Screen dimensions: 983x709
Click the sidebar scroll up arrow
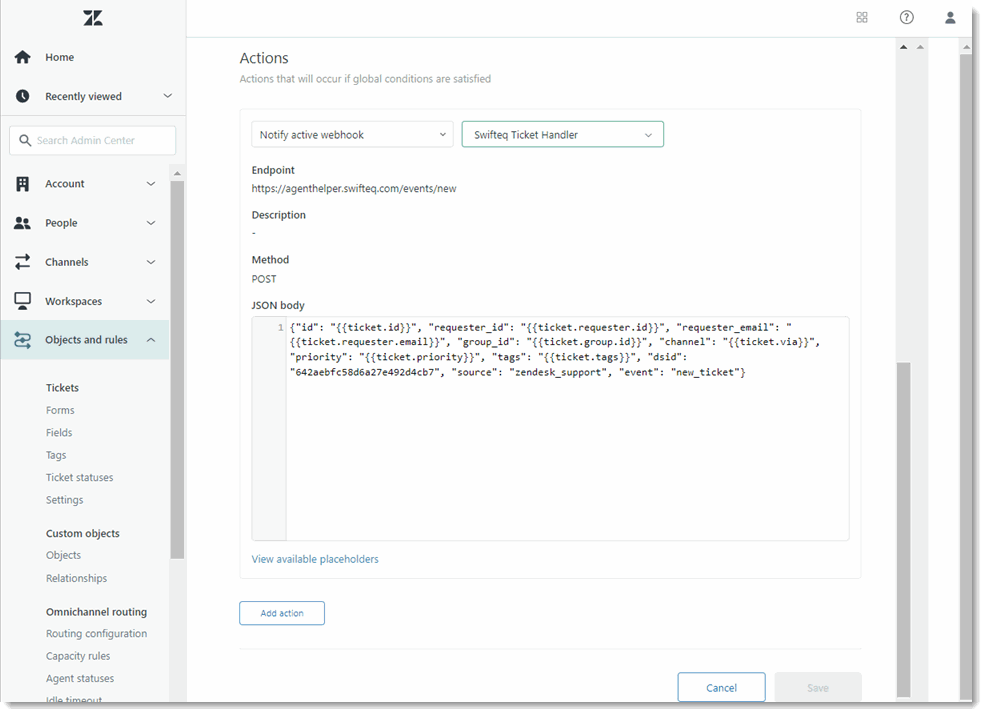click(x=177, y=173)
